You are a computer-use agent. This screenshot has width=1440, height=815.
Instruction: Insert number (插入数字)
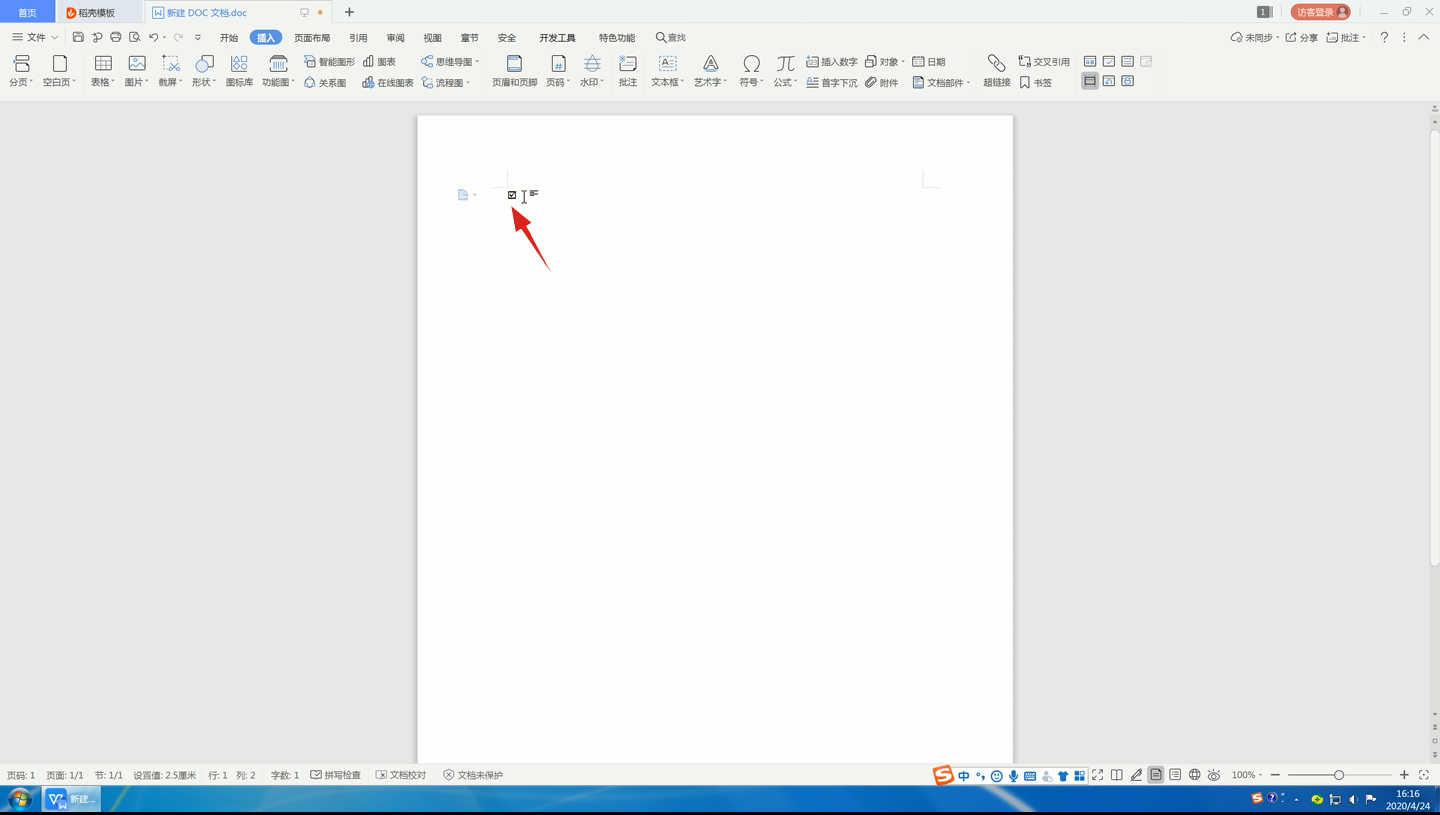tap(831, 62)
